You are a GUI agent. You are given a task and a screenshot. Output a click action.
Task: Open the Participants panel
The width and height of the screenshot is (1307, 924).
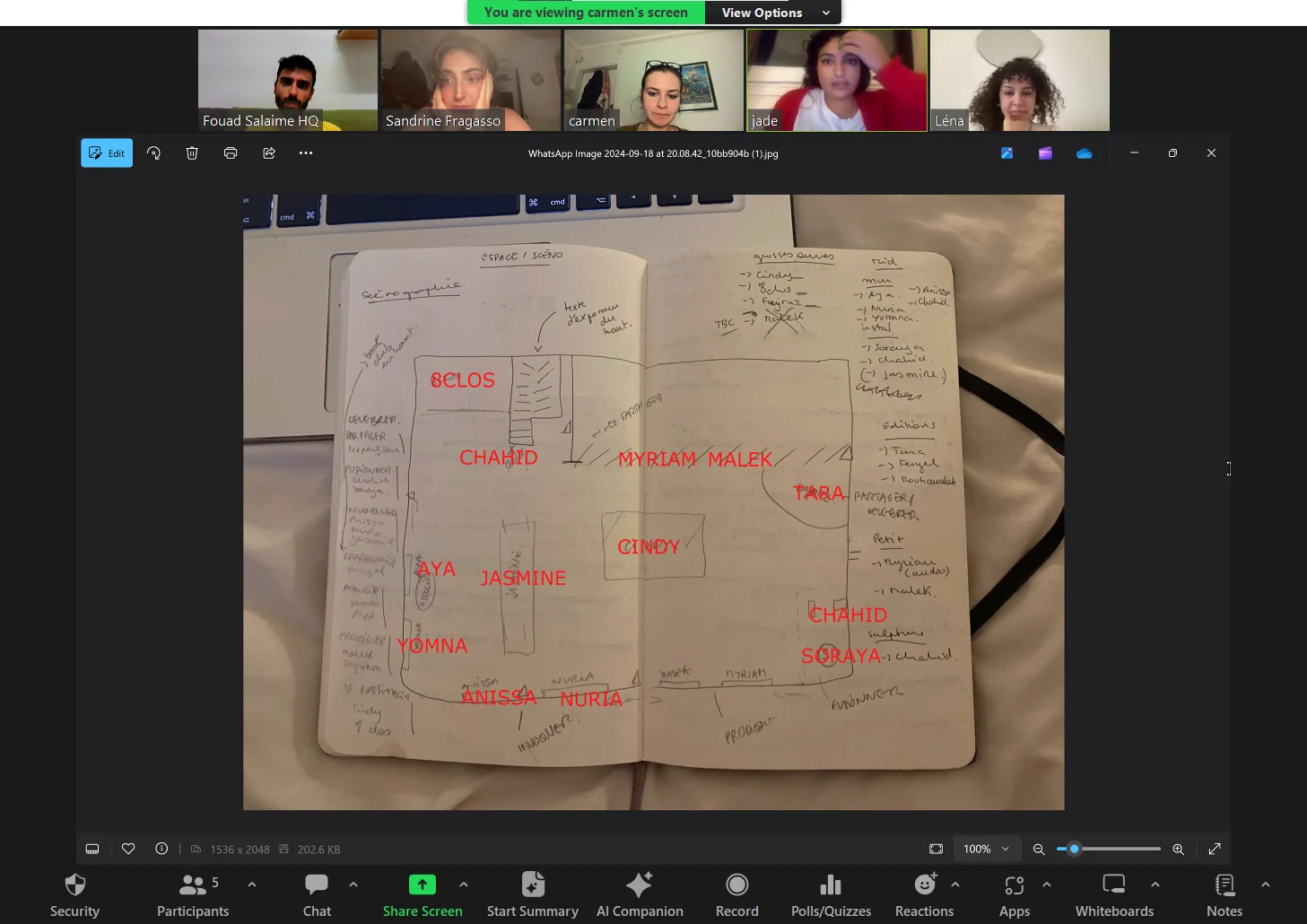[193, 895]
